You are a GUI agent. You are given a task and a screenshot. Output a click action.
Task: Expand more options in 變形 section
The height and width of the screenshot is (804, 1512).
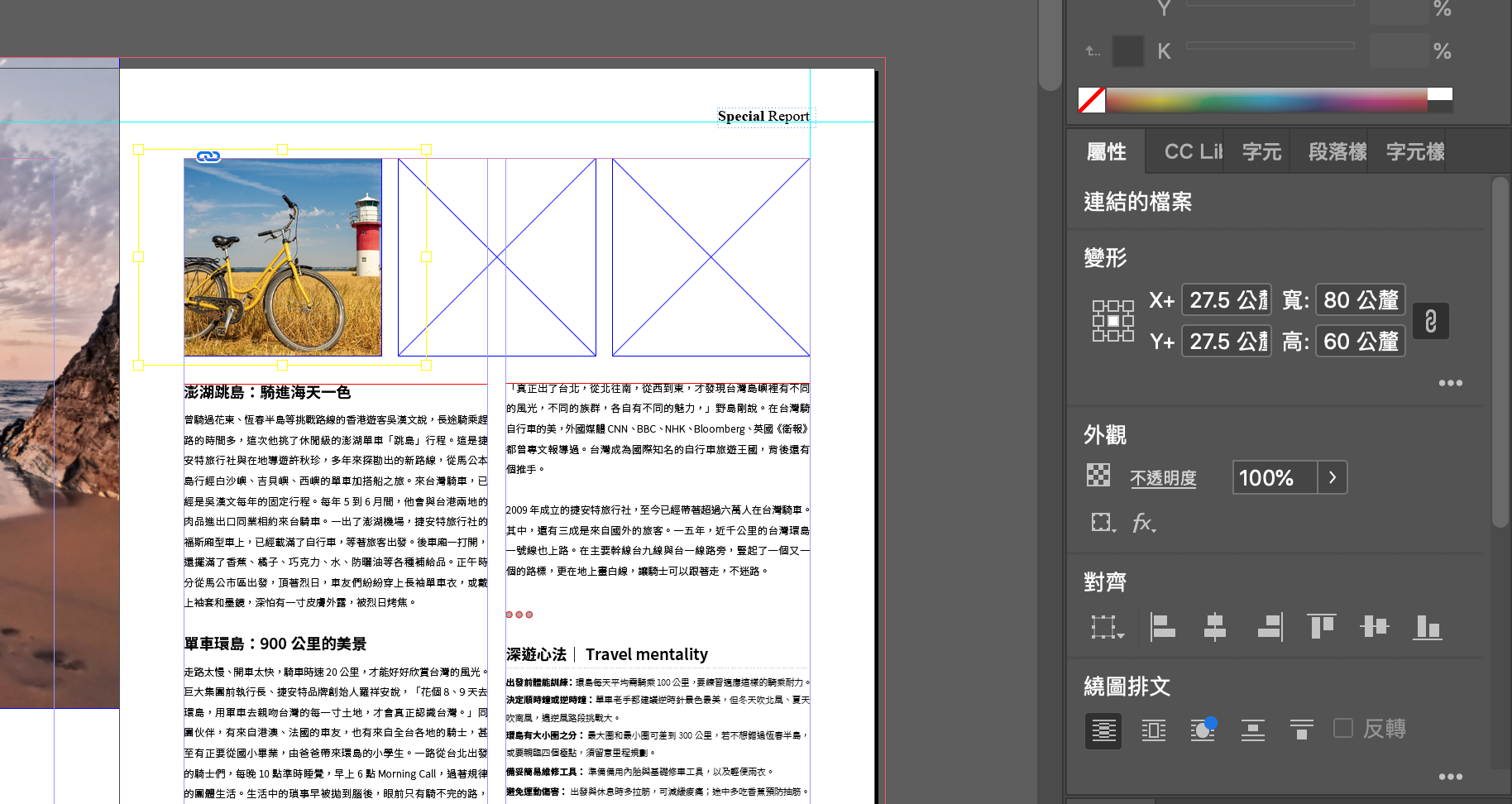click(x=1450, y=383)
